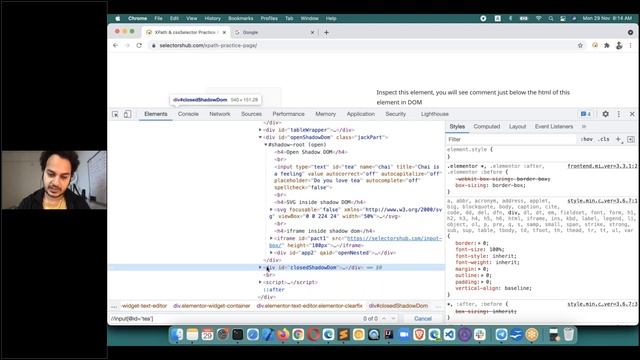Switch to the Layout tab

[x=517, y=127]
